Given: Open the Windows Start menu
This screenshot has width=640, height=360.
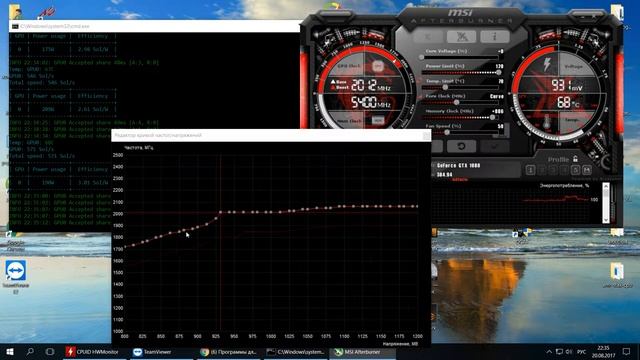Looking at the screenshot, I should pyautogui.click(x=10, y=352).
